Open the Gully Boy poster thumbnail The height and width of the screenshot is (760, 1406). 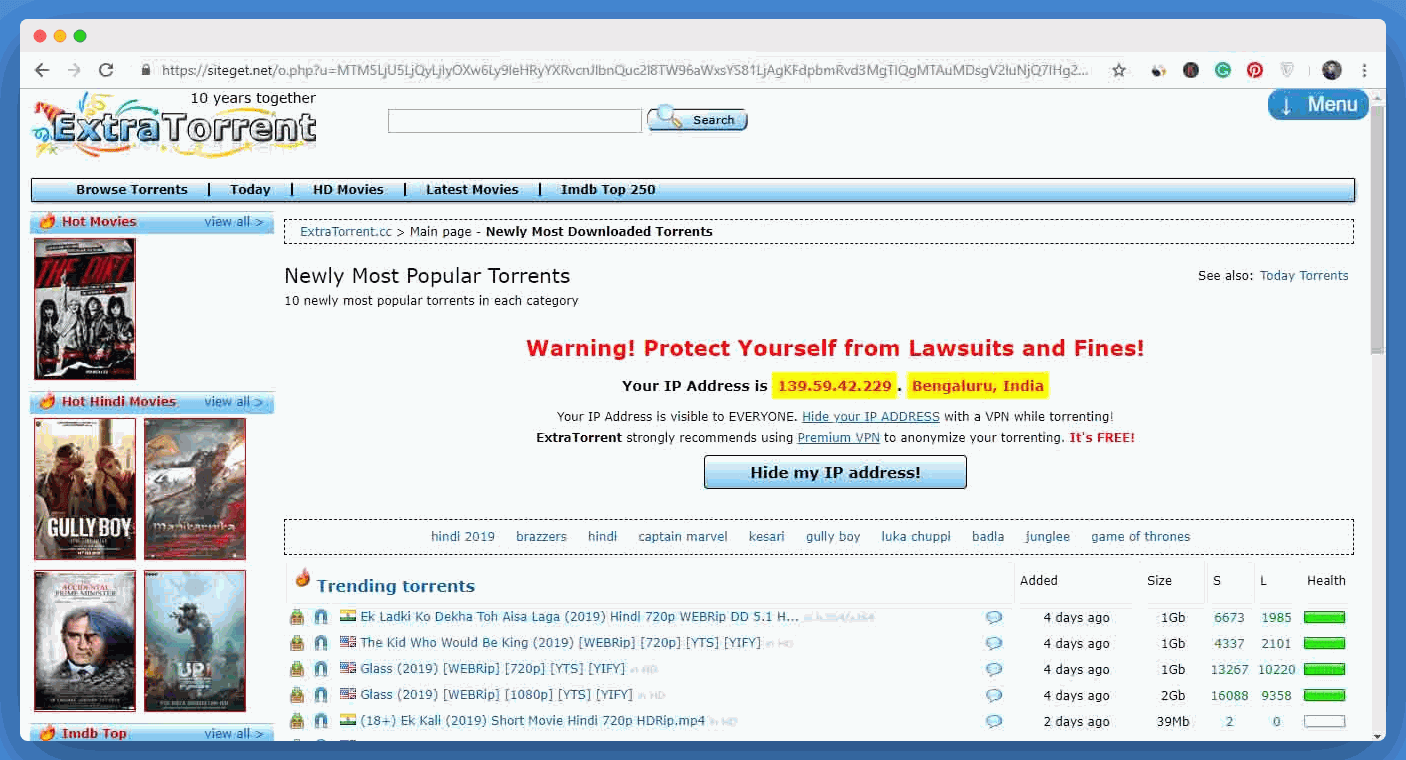pos(85,489)
